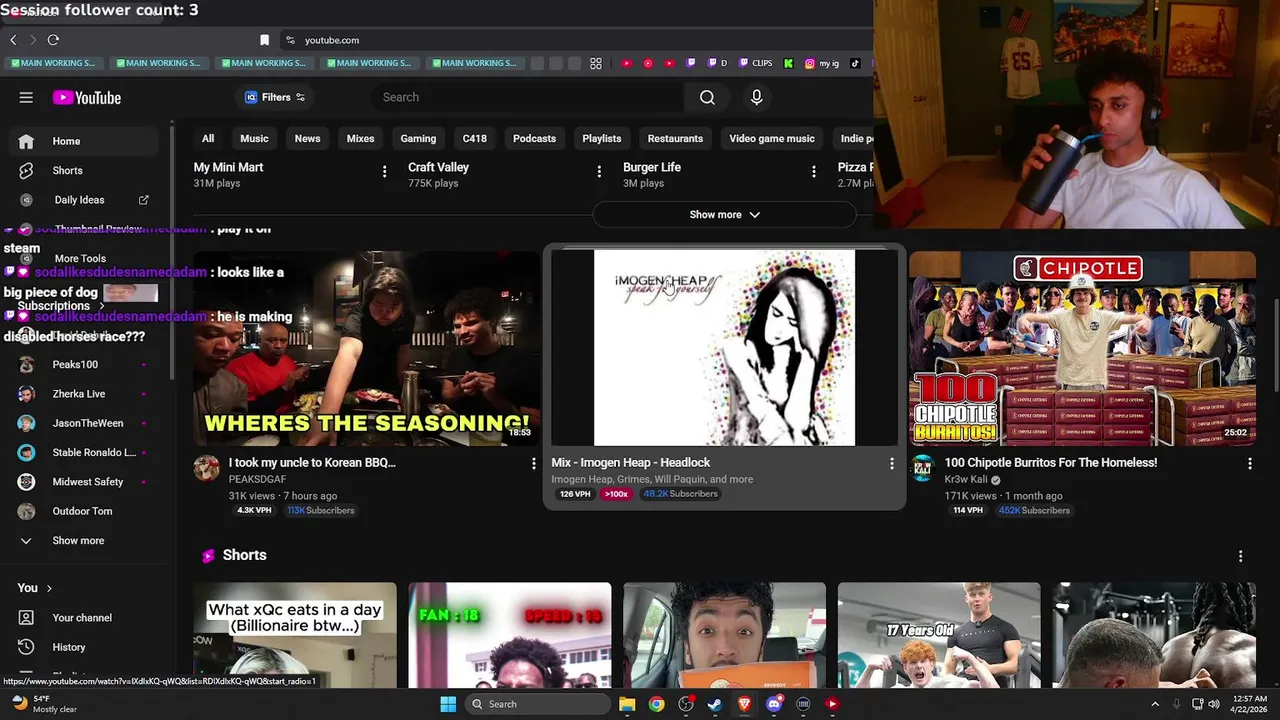Open Stable Ronaldo subscription
The image size is (1280, 720).
[84, 453]
